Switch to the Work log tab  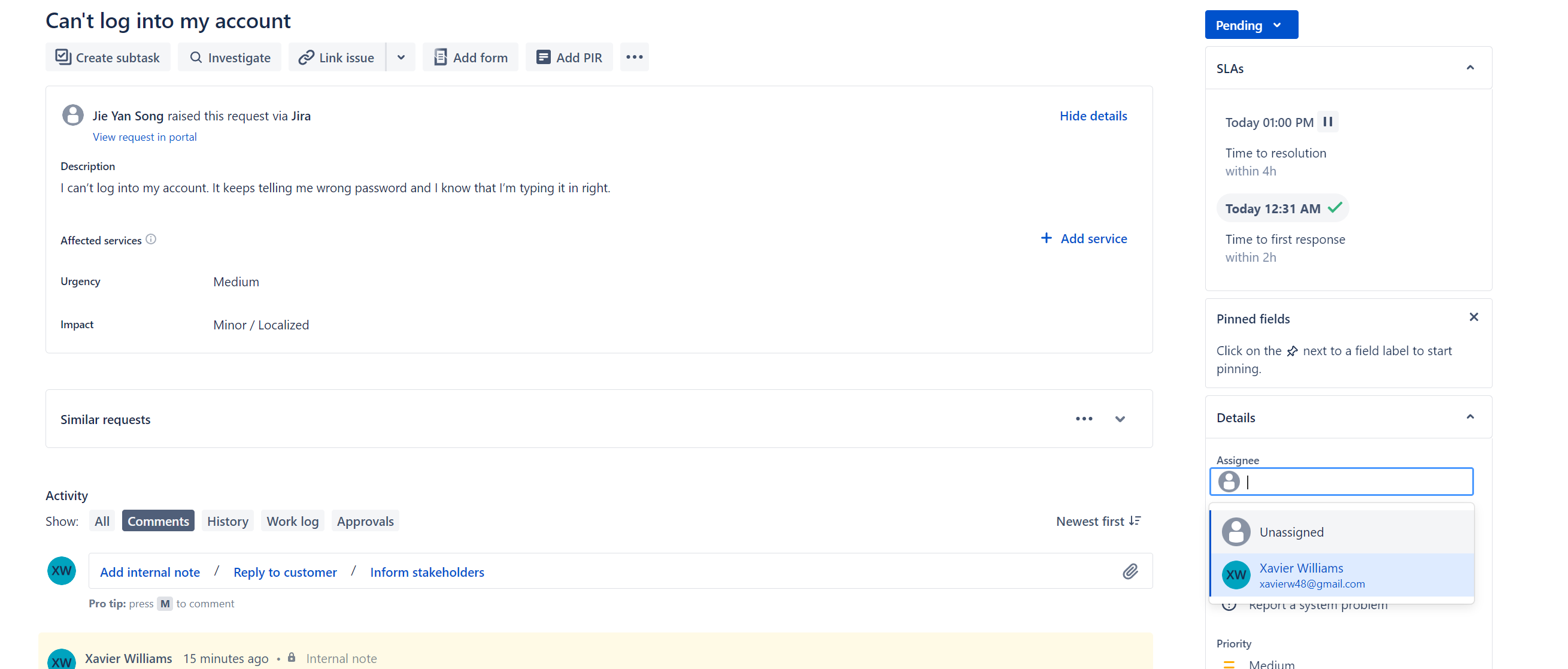tap(292, 521)
